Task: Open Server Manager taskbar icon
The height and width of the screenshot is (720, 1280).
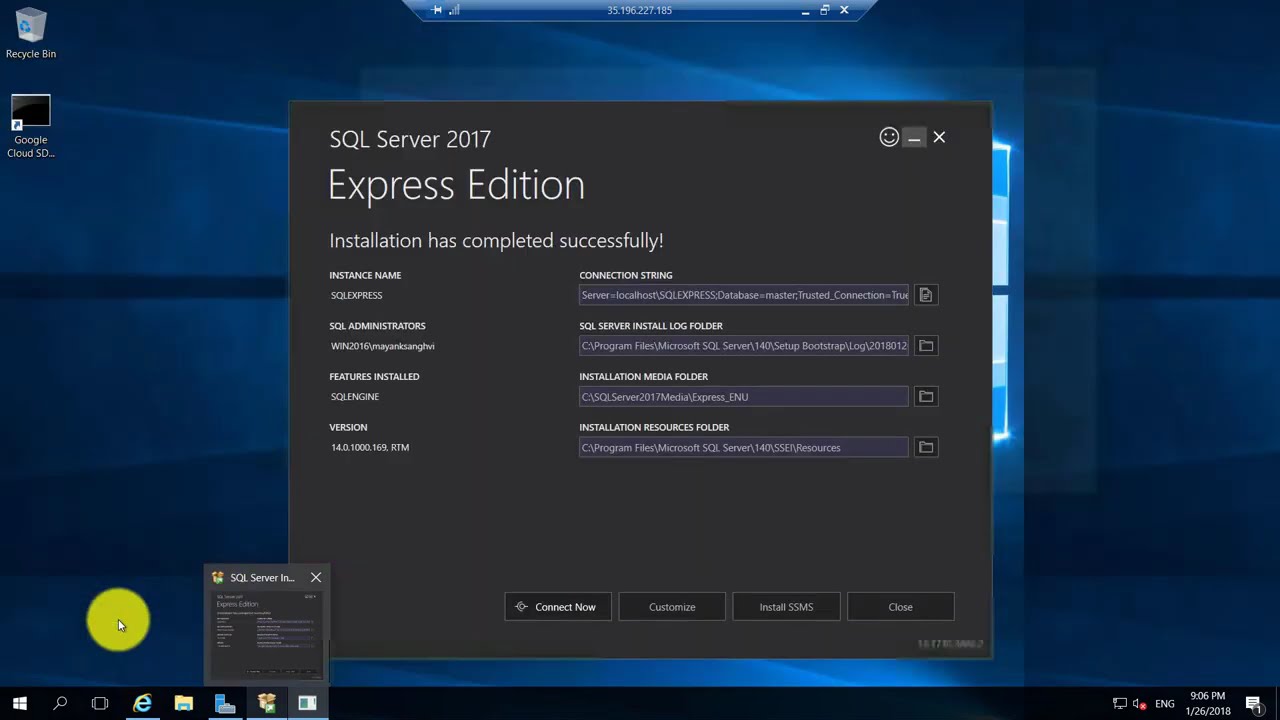Action: point(225,704)
